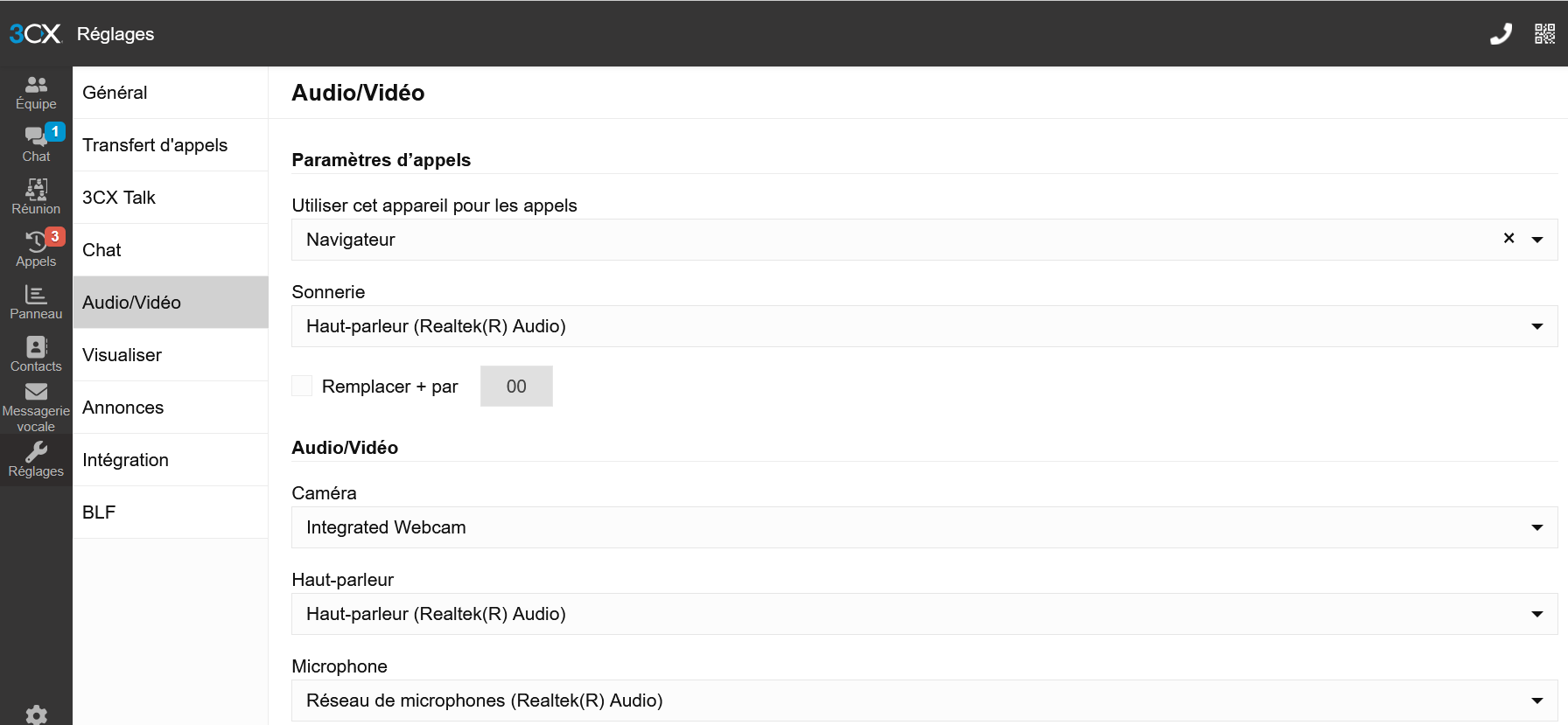Expand the Microphone device dropdown
The width and height of the screenshot is (1568, 725).
point(1536,701)
